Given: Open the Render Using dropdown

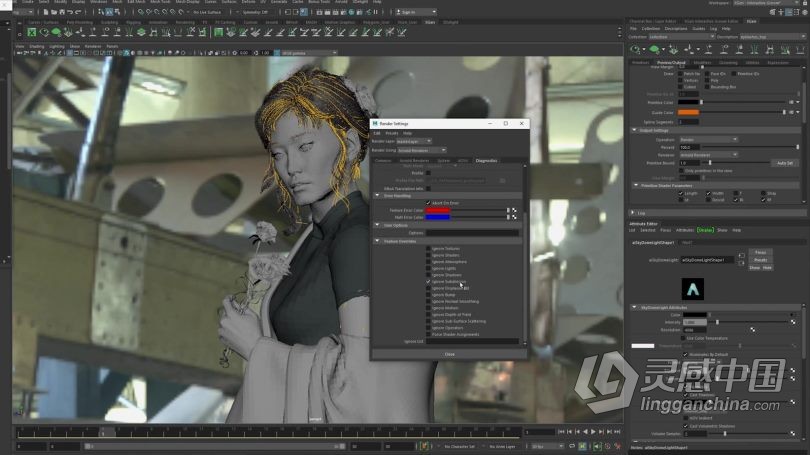Looking at the screenshot, I should point(422,150).
